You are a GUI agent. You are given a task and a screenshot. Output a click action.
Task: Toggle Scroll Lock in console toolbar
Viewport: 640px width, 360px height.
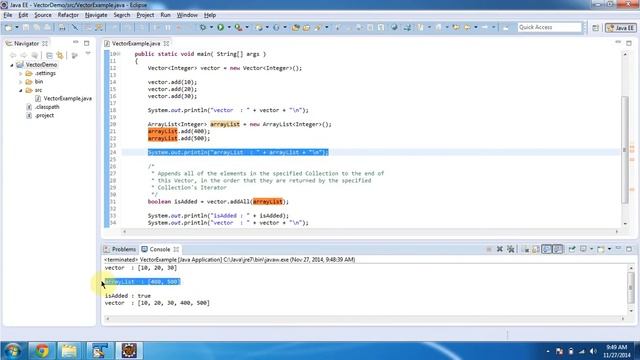pos(536,249)
